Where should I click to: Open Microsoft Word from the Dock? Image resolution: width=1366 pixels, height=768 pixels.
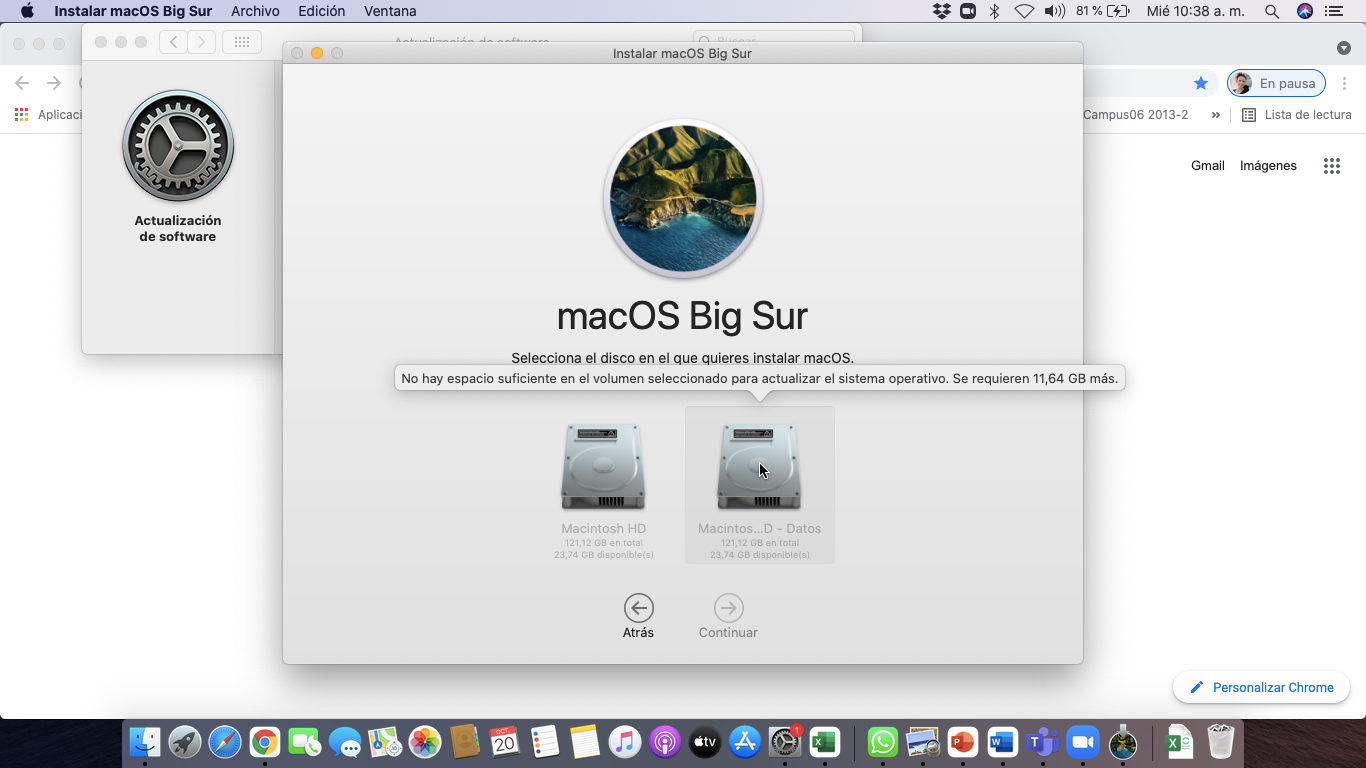[x=1003, y=742]
